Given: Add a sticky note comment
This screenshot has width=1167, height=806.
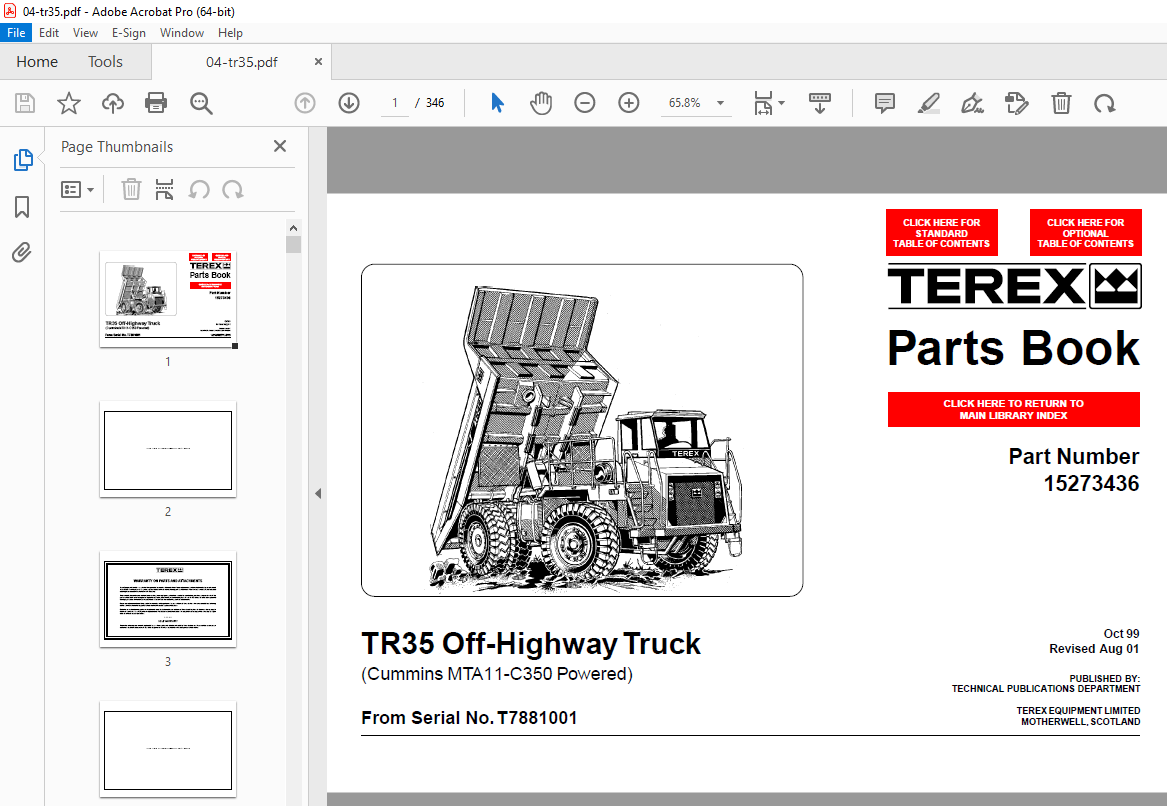Looking at the screenshot, I should coord(884,103).
